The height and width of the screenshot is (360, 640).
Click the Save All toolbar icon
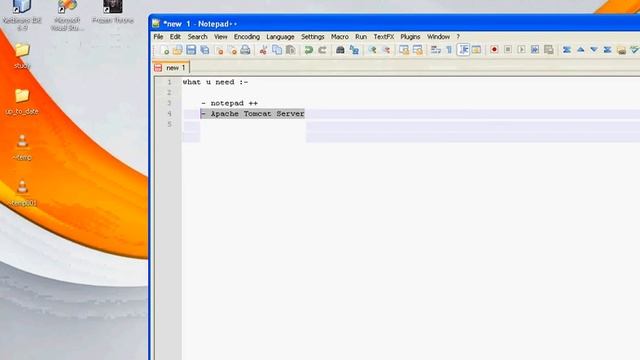pyautogui.click(x=204, y=50)
